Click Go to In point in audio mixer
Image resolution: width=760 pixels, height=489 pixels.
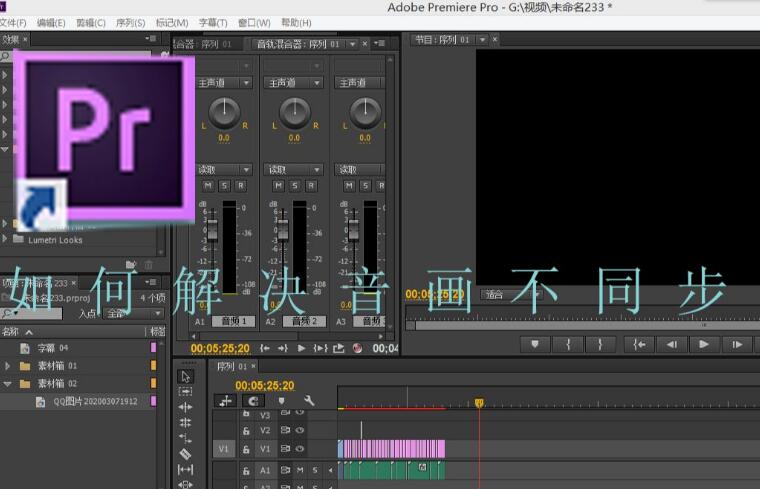(x=265, y=348)
